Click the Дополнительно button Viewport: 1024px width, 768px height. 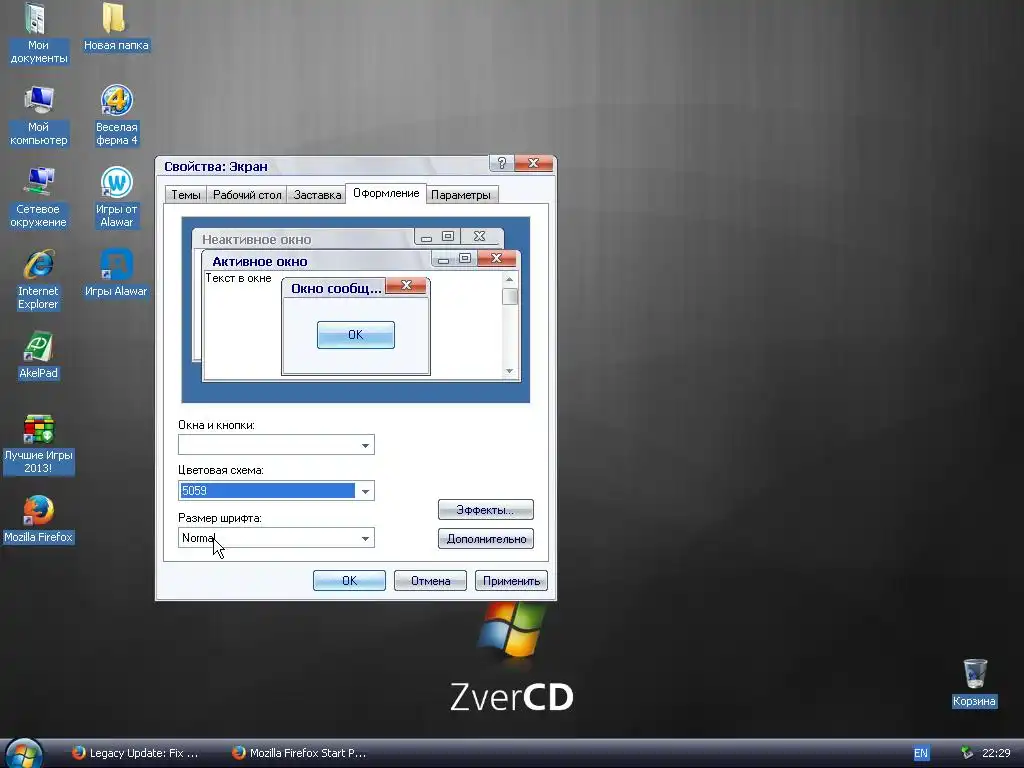click(x=485, y=539)
